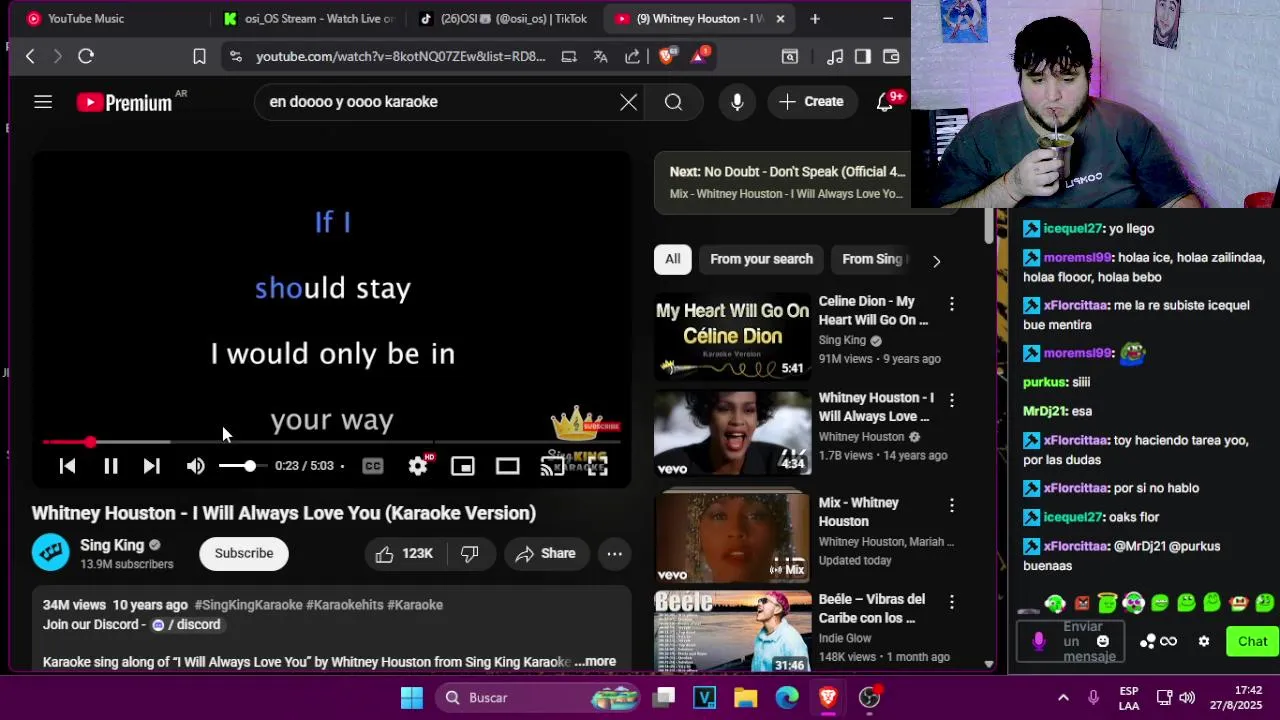1280x720 pixels.
Task: Select the From Sing King chip
Action: click(872, 259)
